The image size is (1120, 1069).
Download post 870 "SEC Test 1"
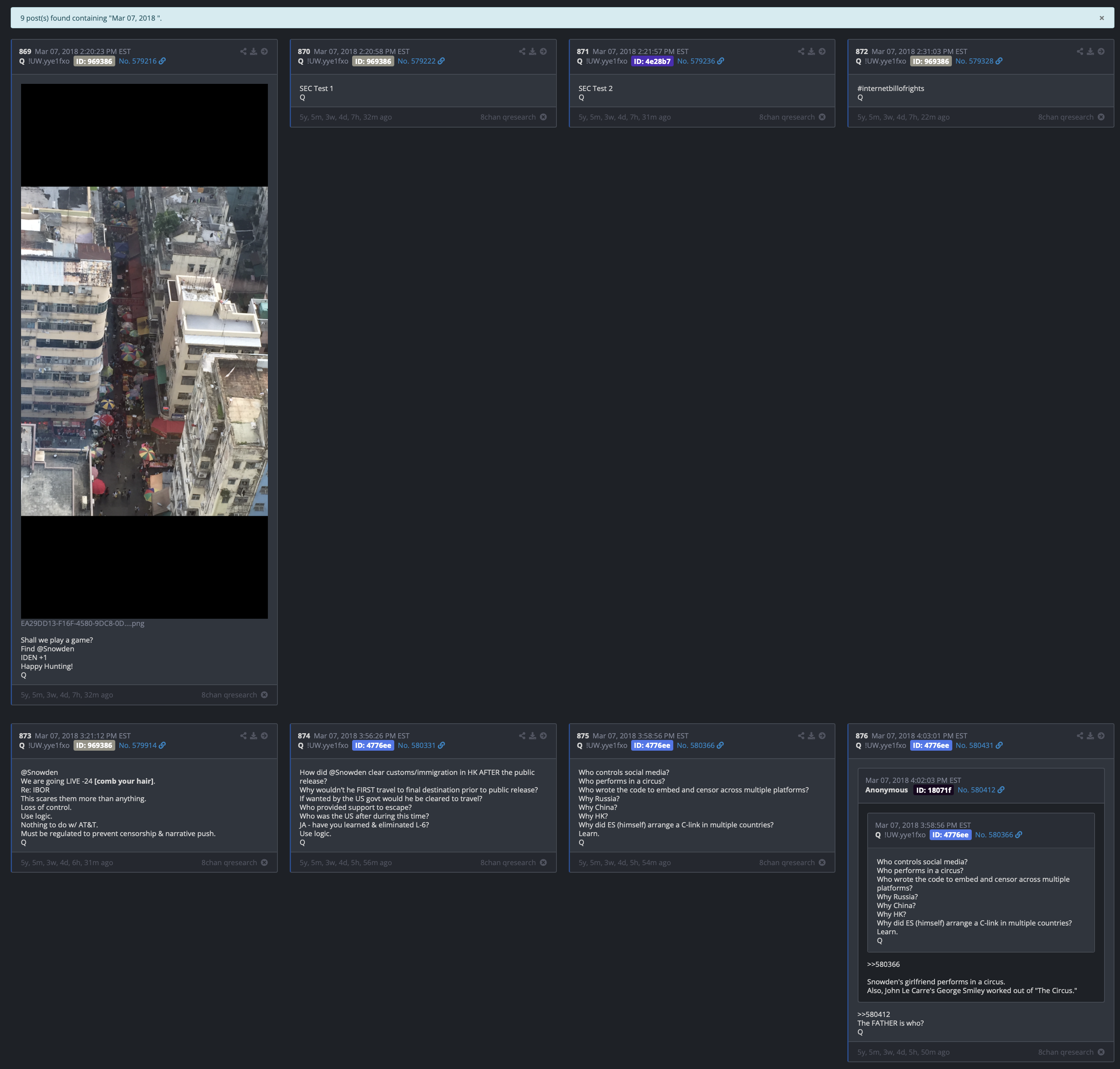(x=532, y=51)
